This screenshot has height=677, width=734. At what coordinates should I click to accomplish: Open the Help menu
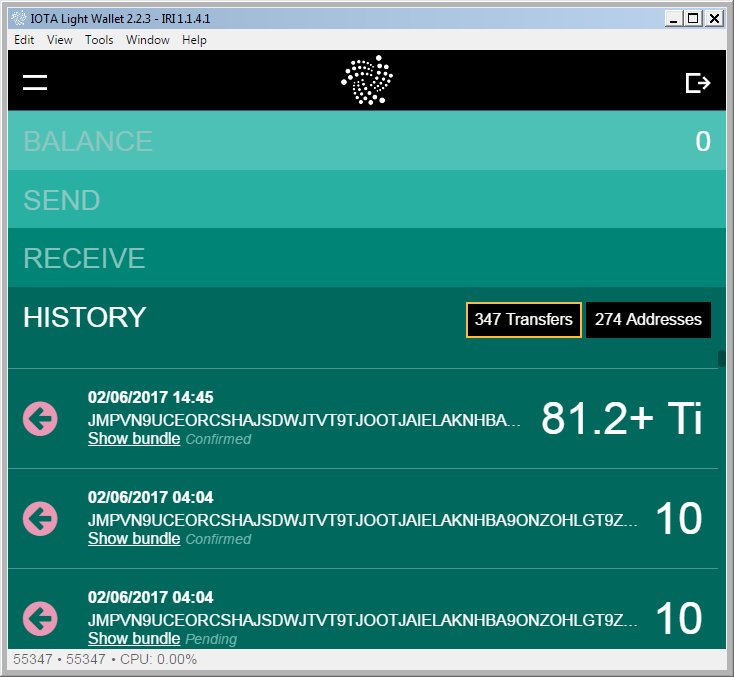tap(194, 40)
